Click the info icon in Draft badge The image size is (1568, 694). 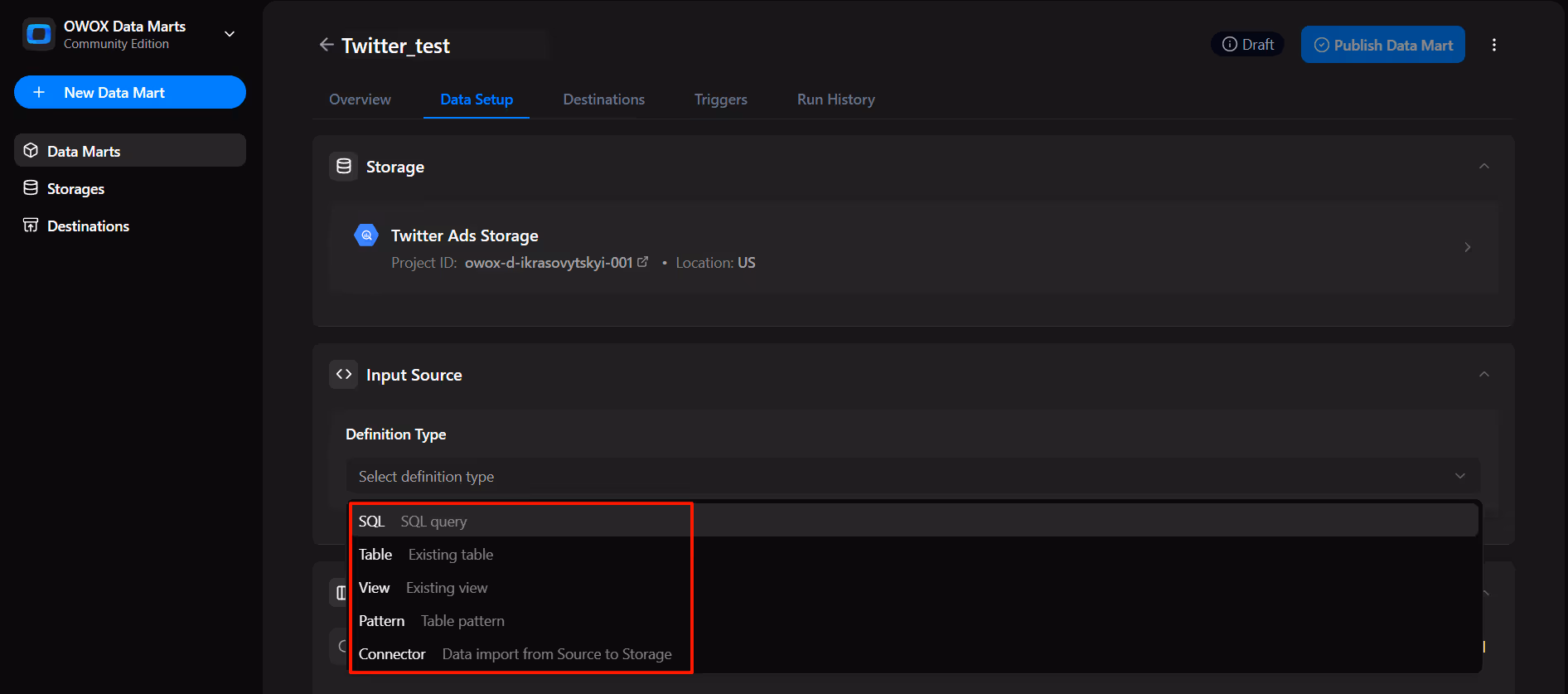(x=1230, y=45)
